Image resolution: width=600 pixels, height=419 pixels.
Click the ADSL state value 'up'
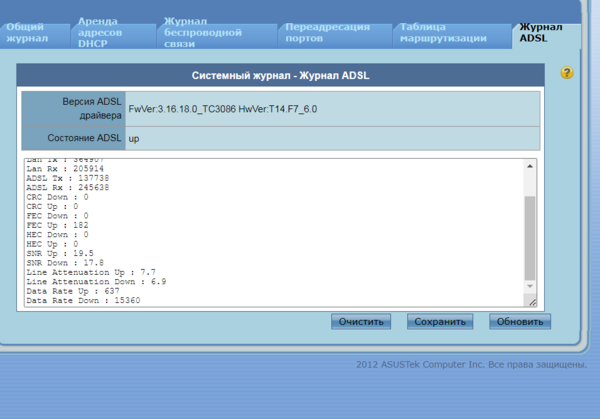coord(134,139)
